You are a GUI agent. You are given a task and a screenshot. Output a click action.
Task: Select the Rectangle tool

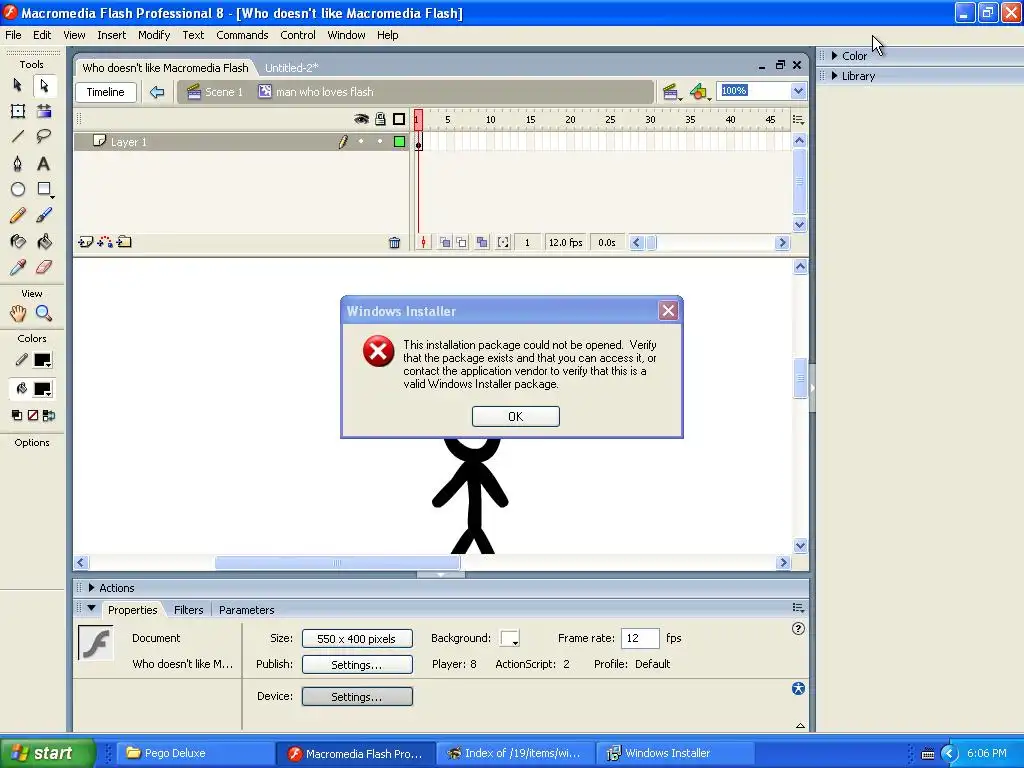pyautogui.click(x=44, y=189)
